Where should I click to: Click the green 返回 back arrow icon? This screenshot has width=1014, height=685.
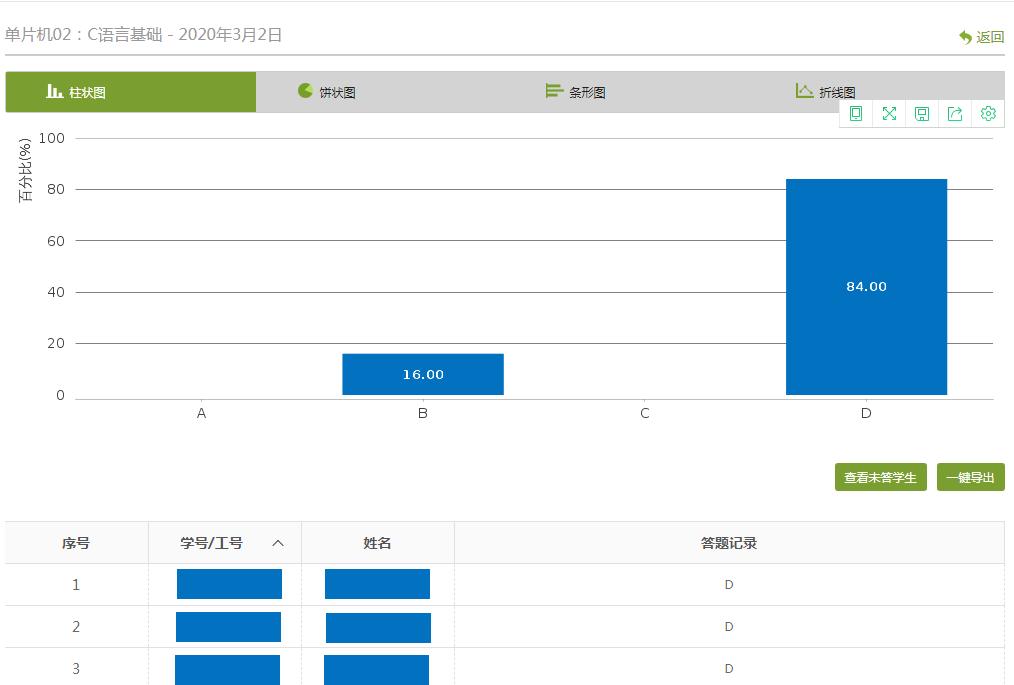(966, 37)
